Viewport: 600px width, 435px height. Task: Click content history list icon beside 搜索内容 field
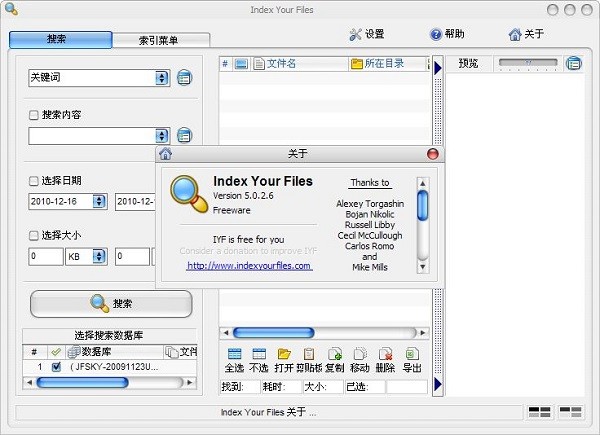click(x=184, y=136)
